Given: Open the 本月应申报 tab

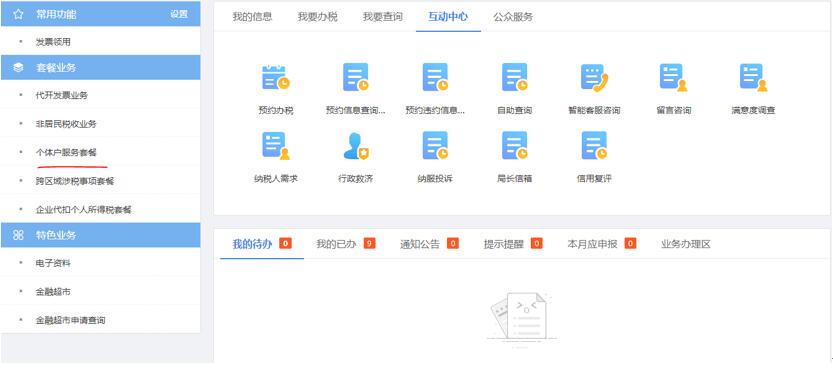Looking at the screenshot, I should click(x=592, y=244).
